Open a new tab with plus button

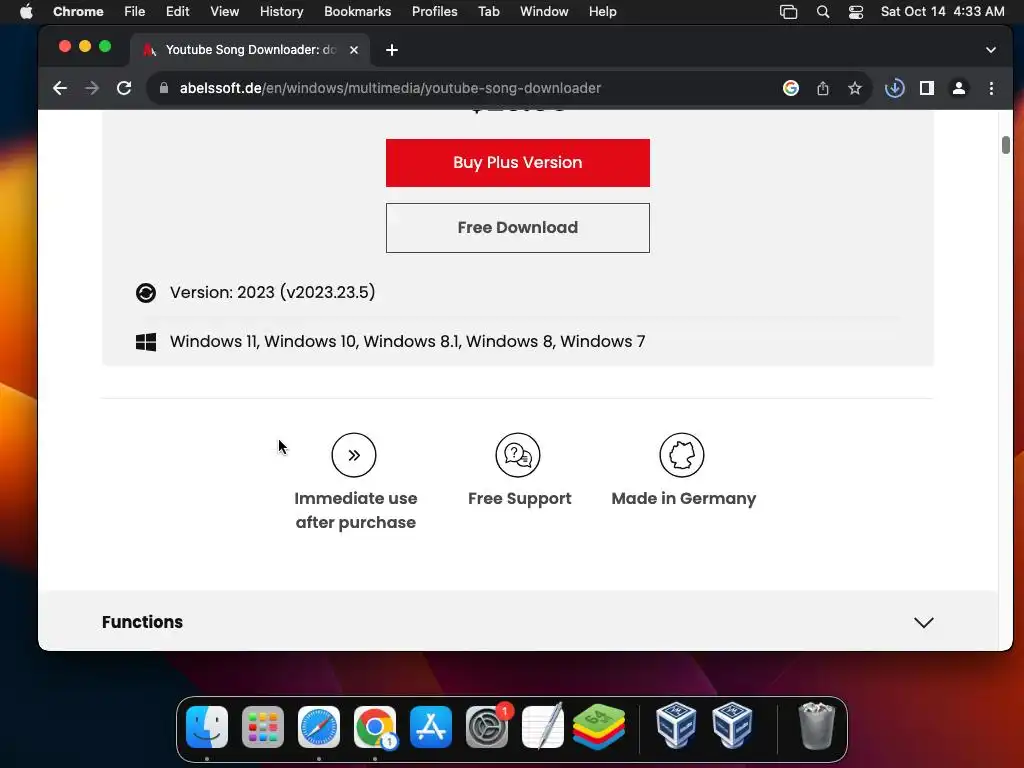coord(392,50)
